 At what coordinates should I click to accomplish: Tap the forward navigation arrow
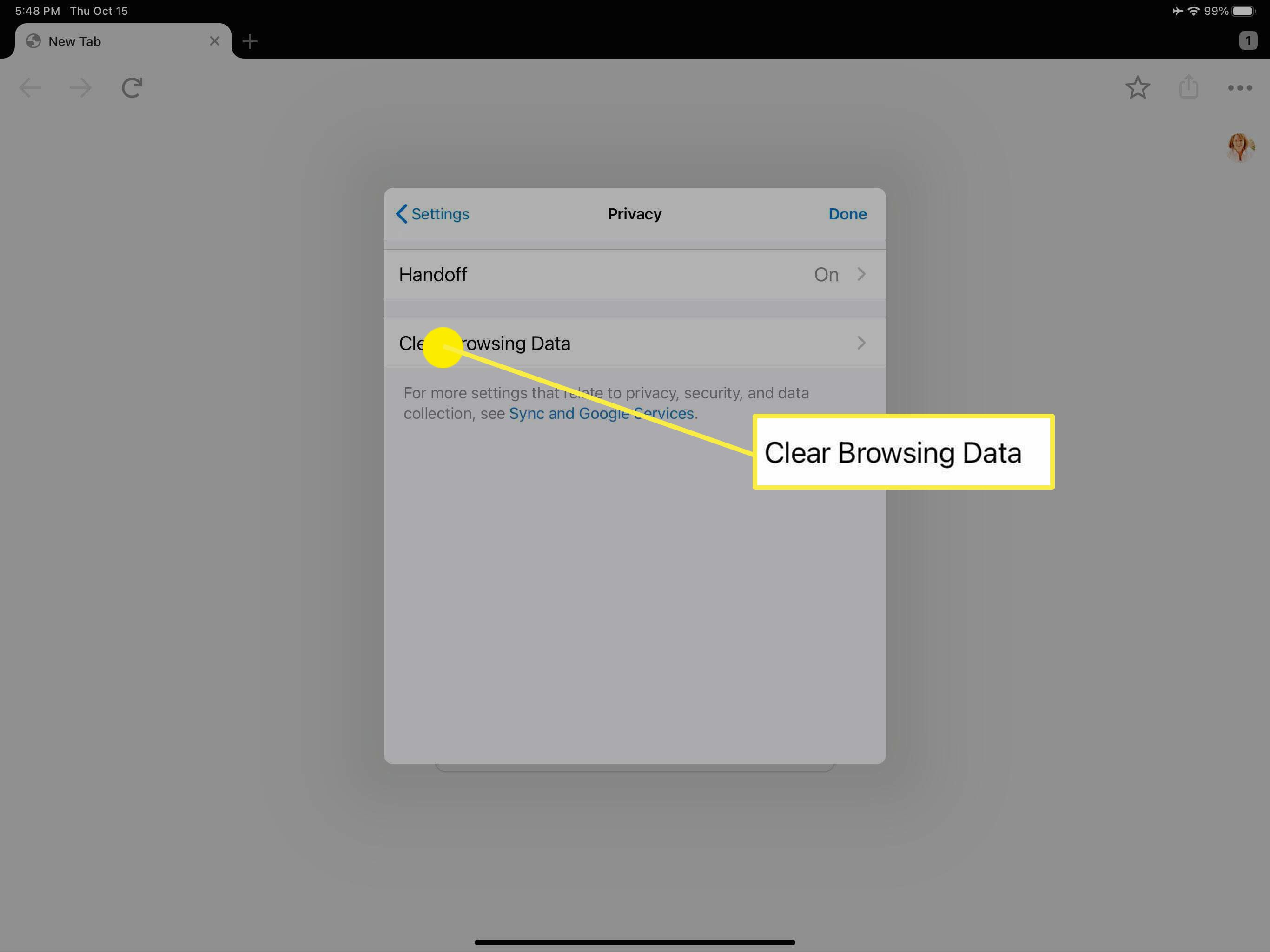pos(80,87)
